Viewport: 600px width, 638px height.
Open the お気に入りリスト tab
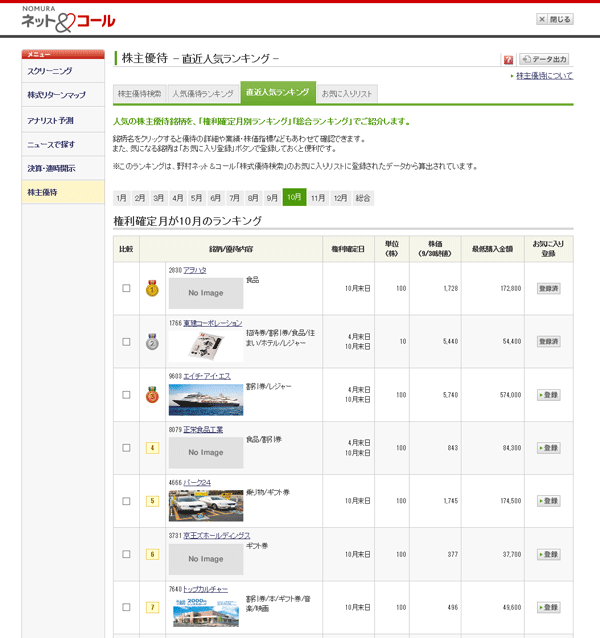pyautogui.click(x=347, y=94)
